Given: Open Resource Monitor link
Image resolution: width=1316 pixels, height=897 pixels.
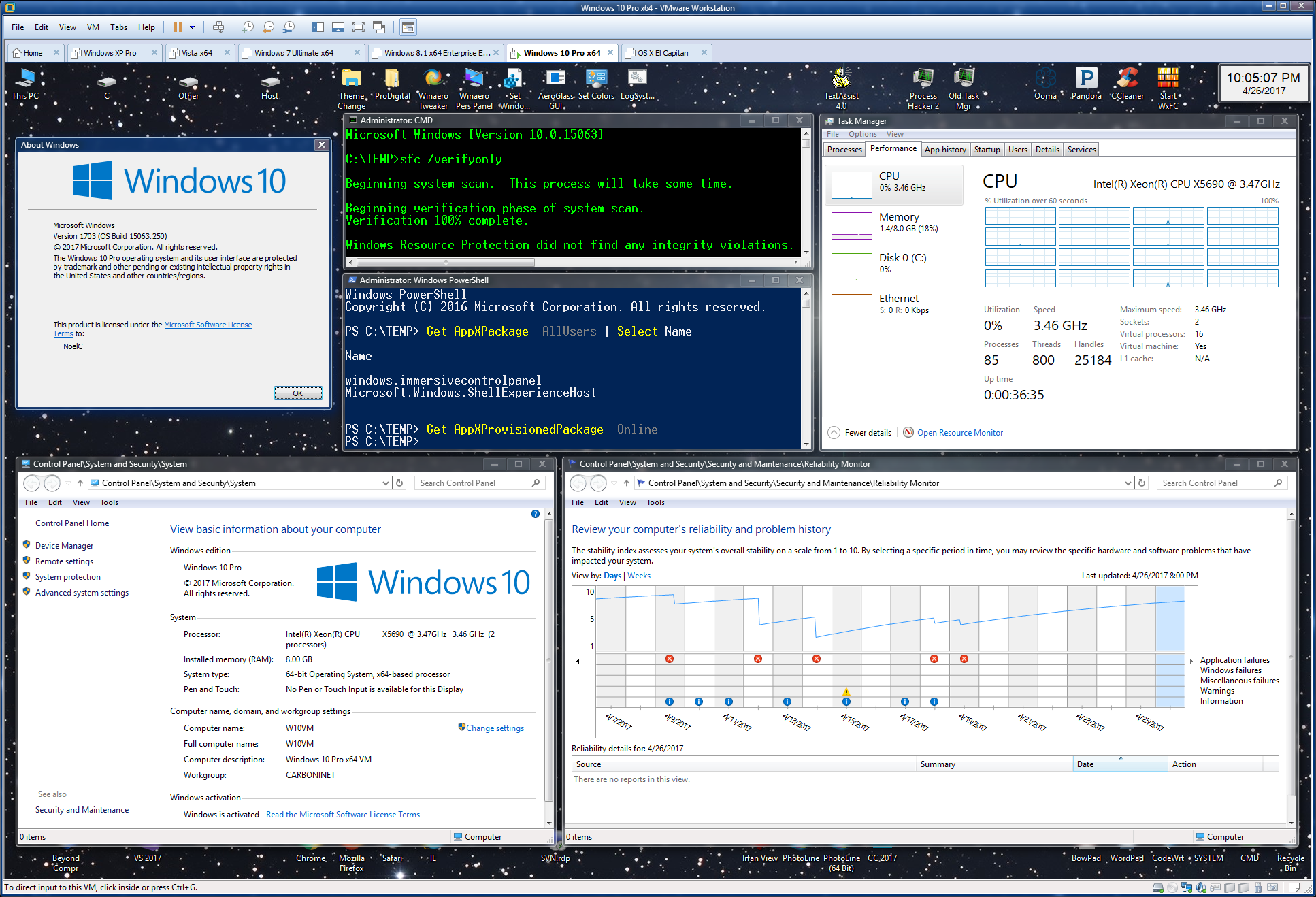Looking at the screenshot, I should (x=959, y=433).
